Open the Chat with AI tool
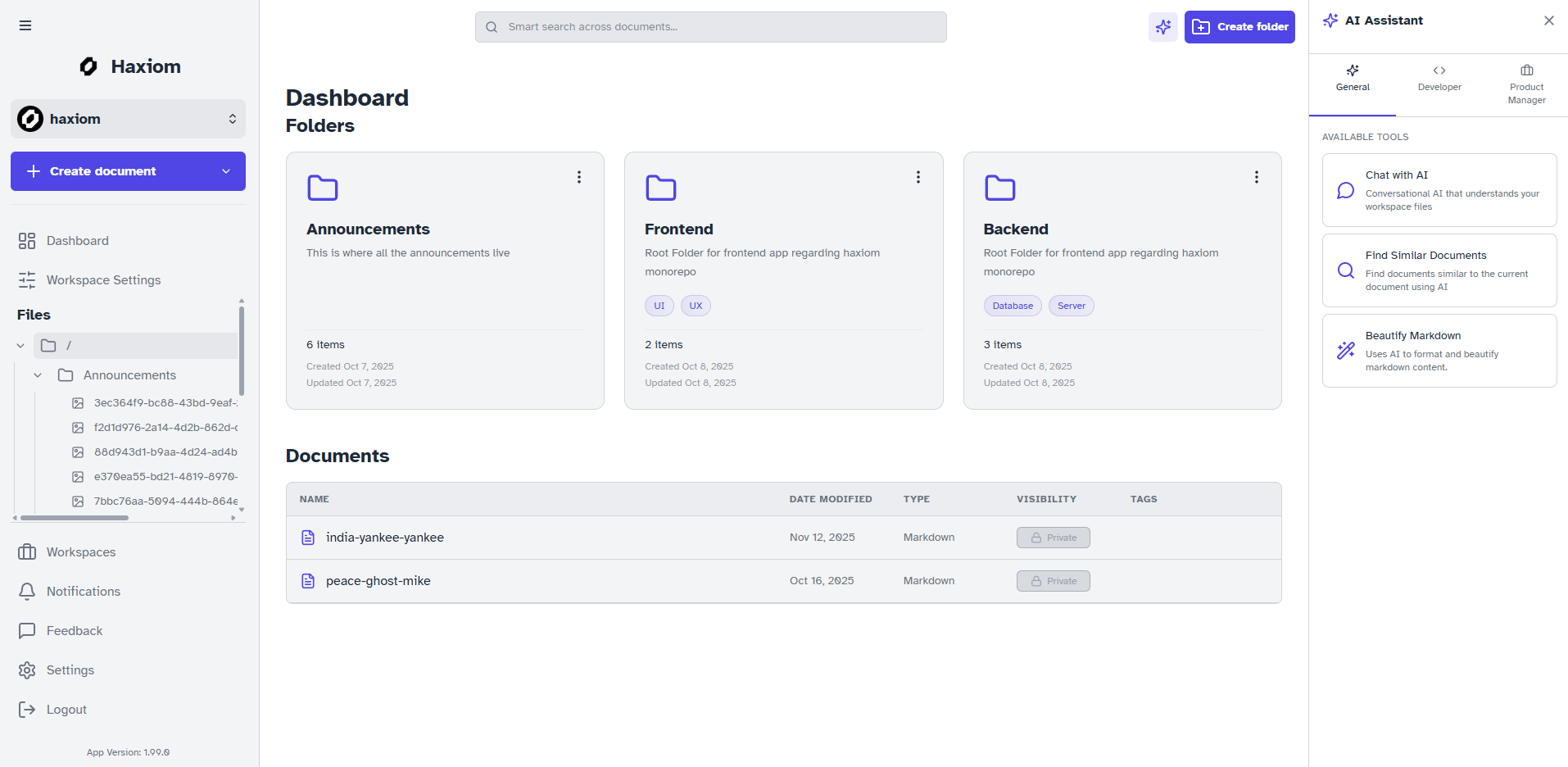 [x=1439, y=189]
